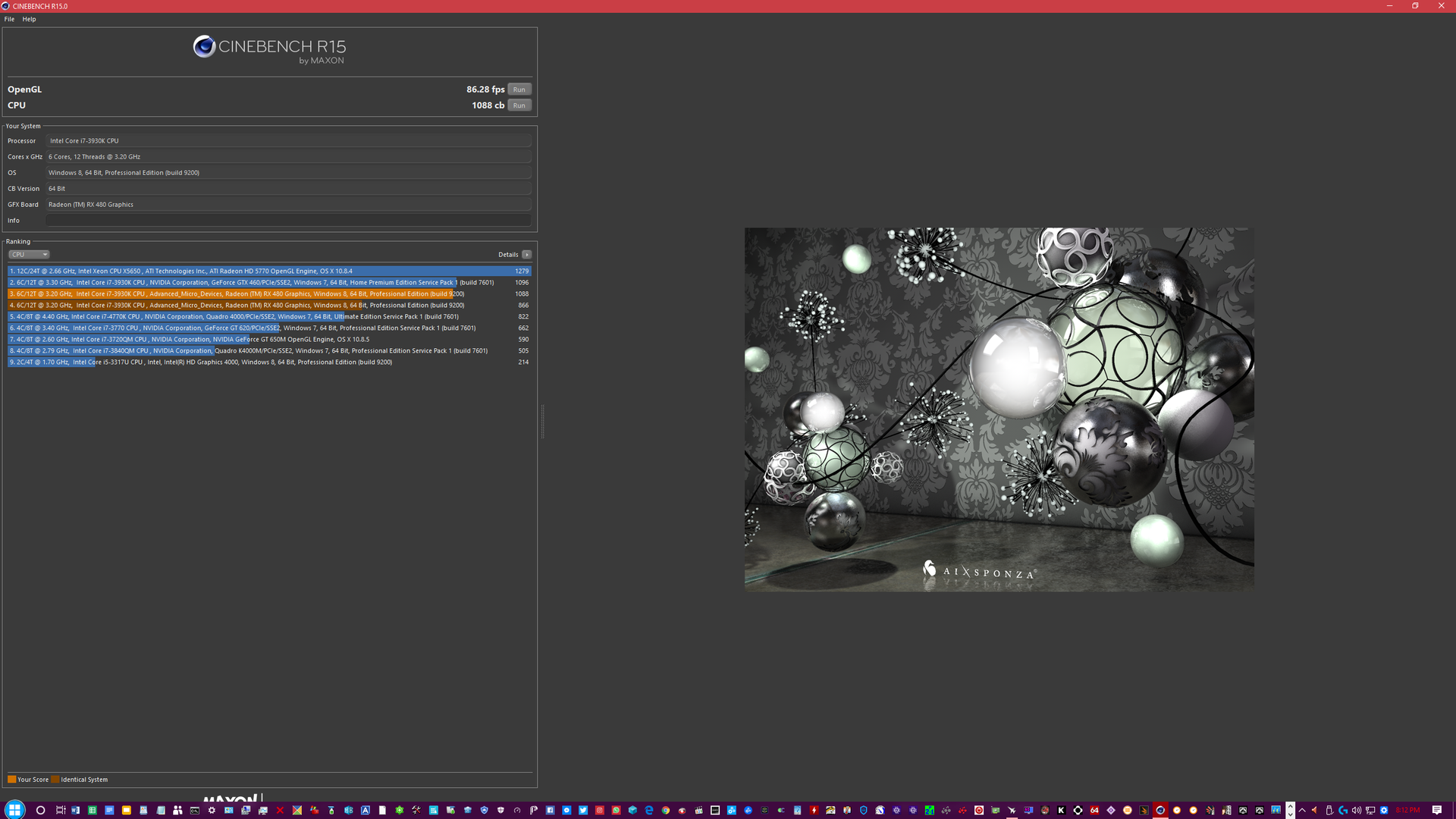The height and width of the screenshot is (819, 1456).
Task: Click the rendered AIXSPONZA scene image
Action: (999, 409)
